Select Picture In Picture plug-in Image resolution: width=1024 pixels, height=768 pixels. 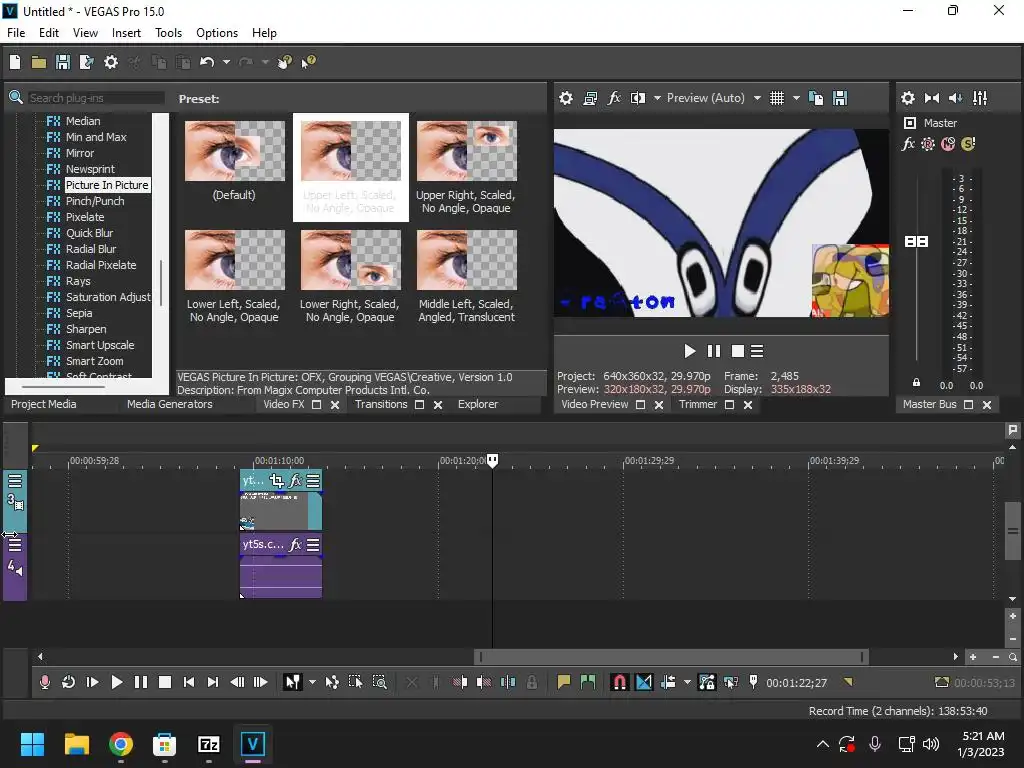click(x=107, y=185)
